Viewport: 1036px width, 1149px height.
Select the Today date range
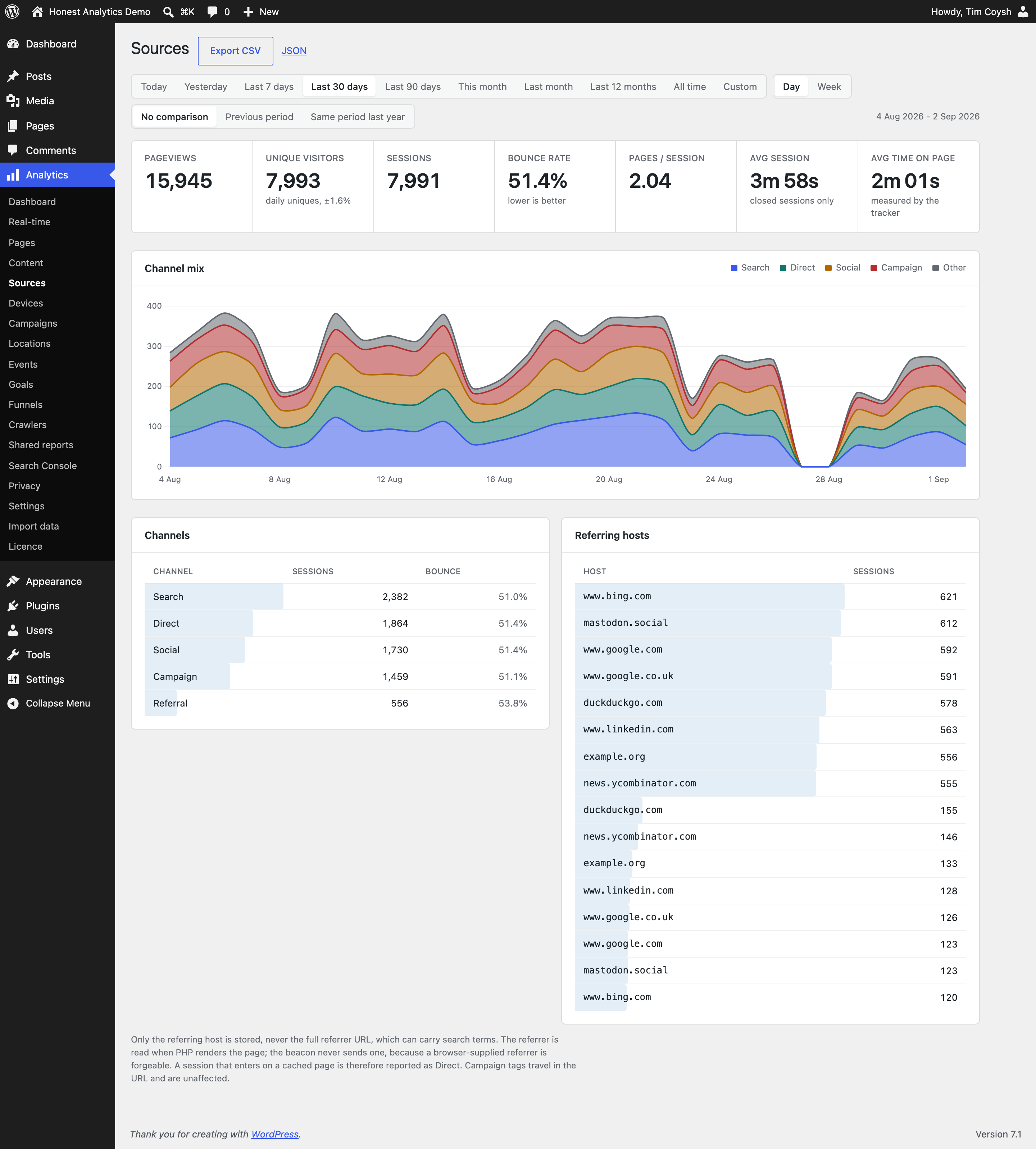click(154, 87)
